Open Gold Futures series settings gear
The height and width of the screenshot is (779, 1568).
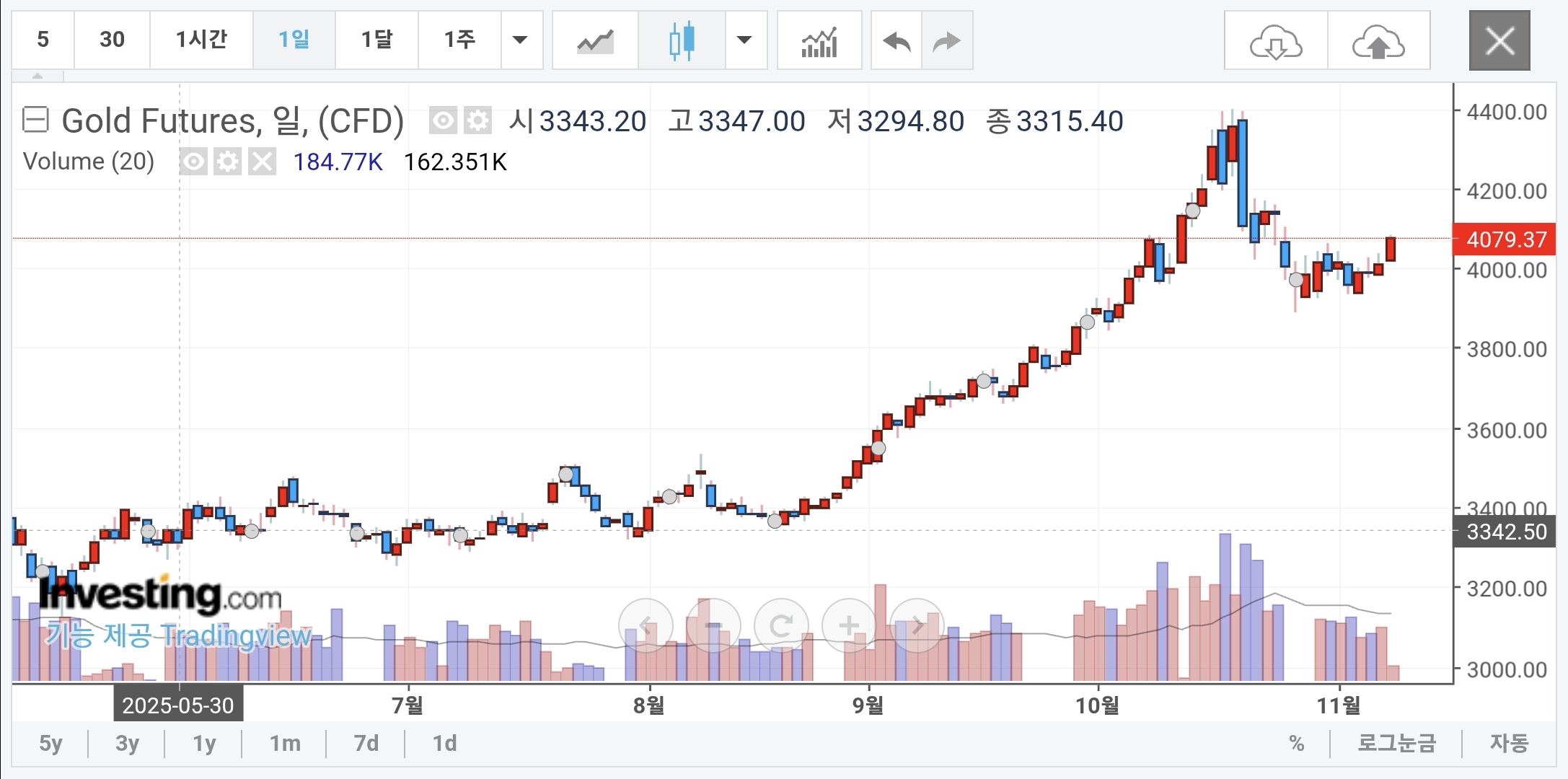coord(477,120)
